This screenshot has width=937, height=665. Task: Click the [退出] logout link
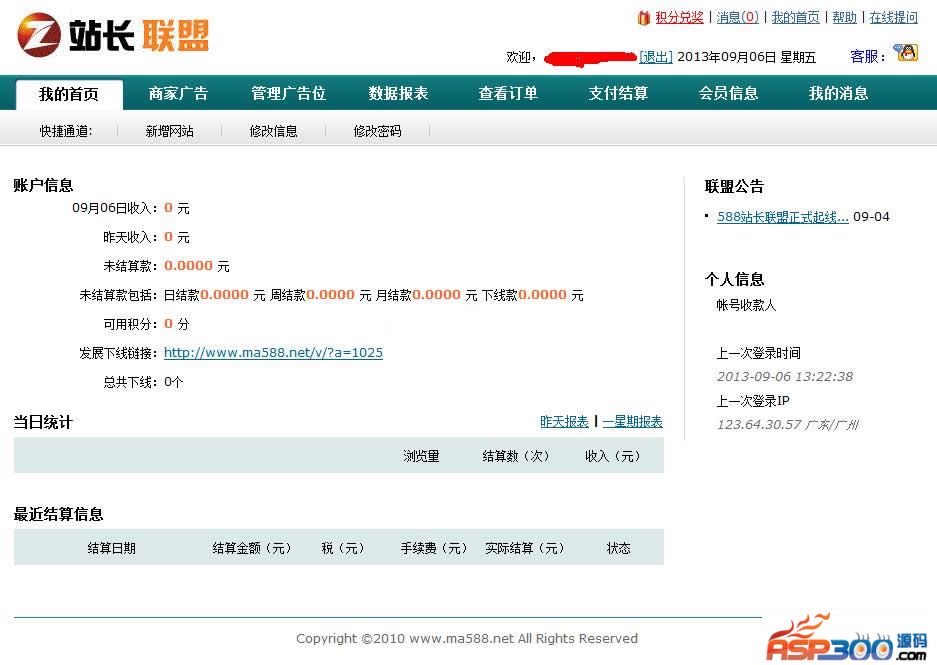point(656,57)
